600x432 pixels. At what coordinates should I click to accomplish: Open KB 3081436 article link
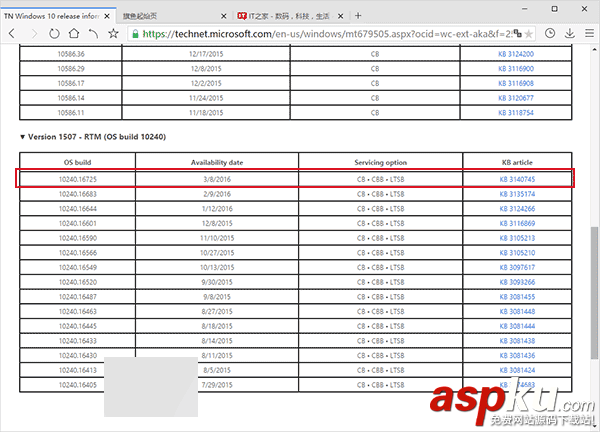(517, 355)
